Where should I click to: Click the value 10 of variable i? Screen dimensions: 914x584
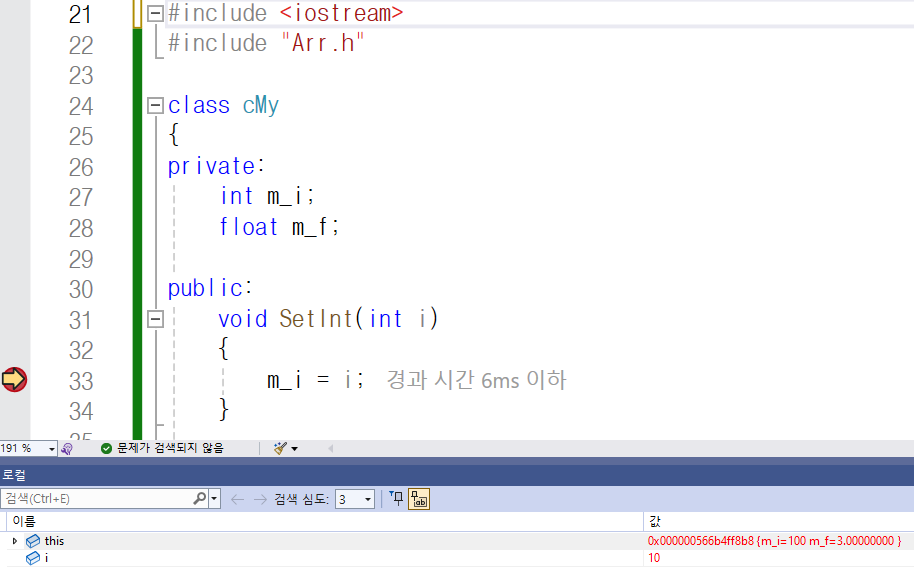tap(654, 558)
